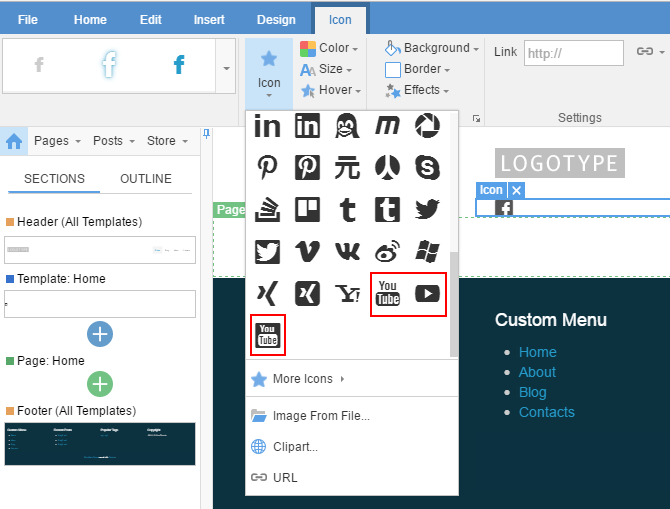670x509 pixels.
Task: Click the Blog link in Custom Menu
Action: (532, 392)
